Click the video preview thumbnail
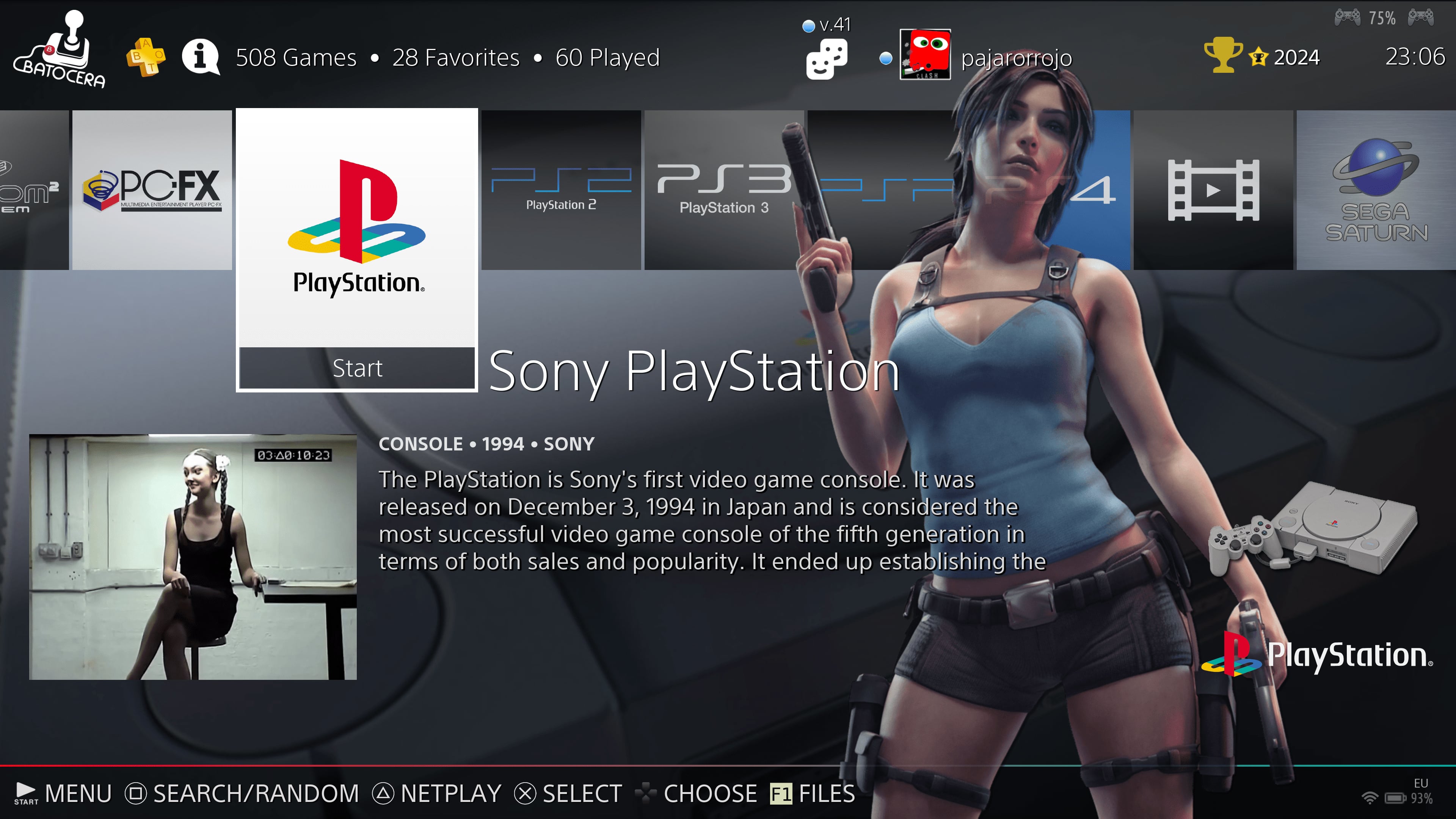The width and height of the screenshot is (1456, 819). click(193, 557)
